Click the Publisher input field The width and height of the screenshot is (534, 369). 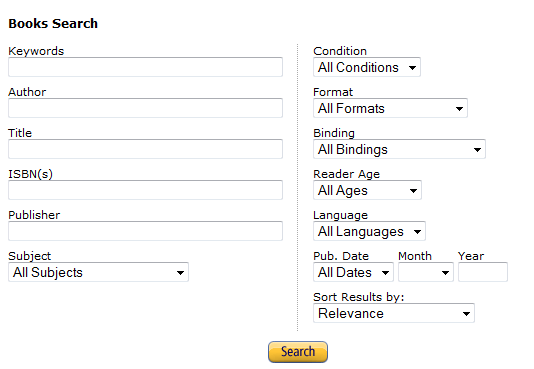coord(145,231)
